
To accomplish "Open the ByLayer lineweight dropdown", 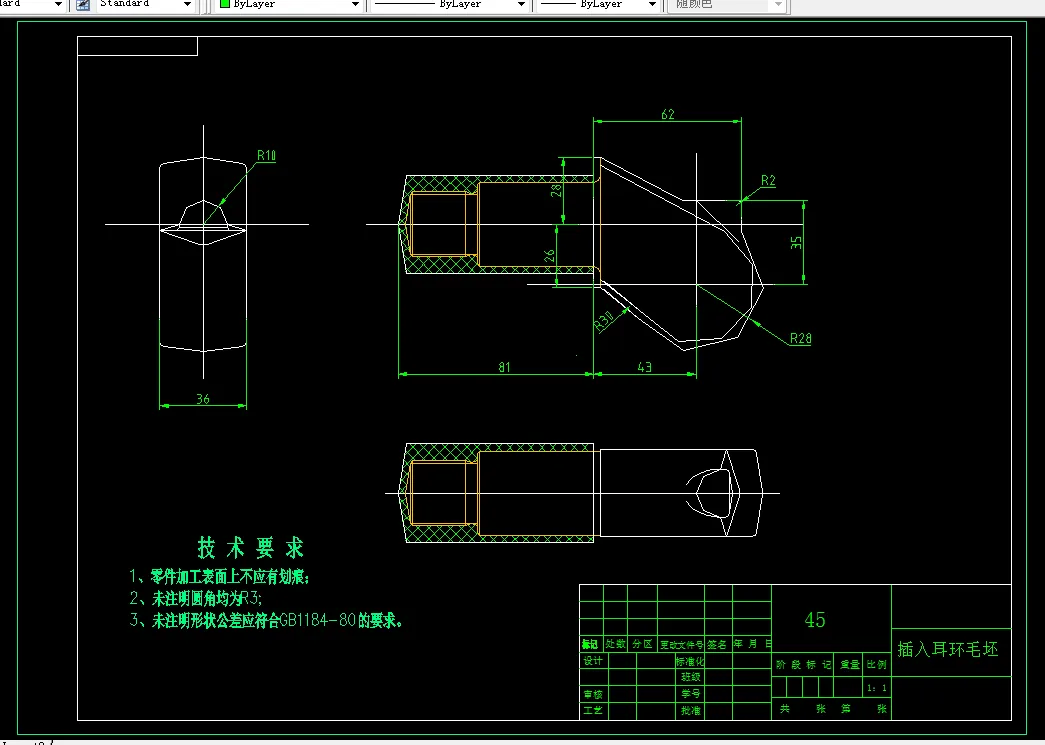I will tap(652, 5).
